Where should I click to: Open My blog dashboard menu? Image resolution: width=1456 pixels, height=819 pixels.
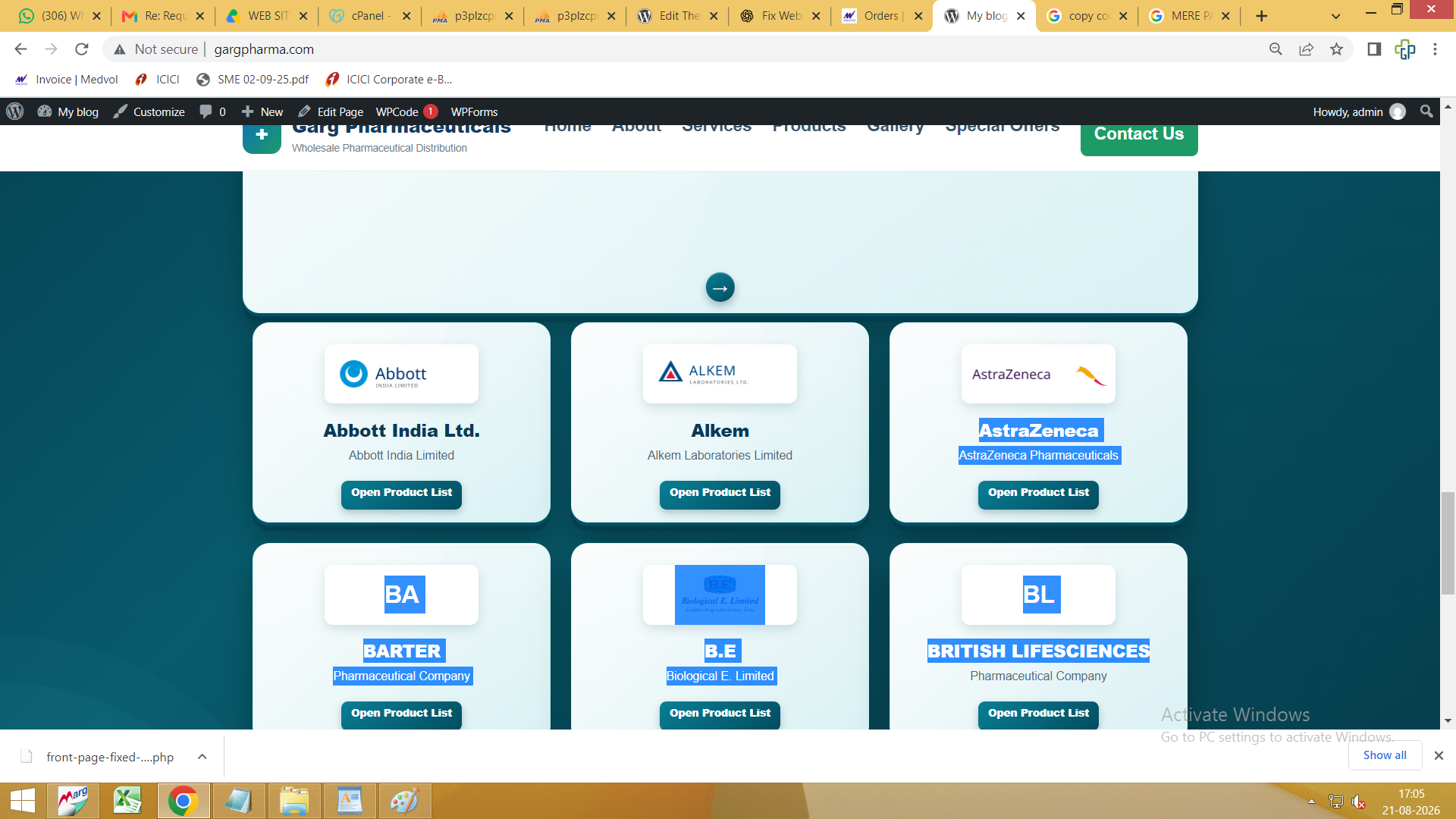coord(68,111)
